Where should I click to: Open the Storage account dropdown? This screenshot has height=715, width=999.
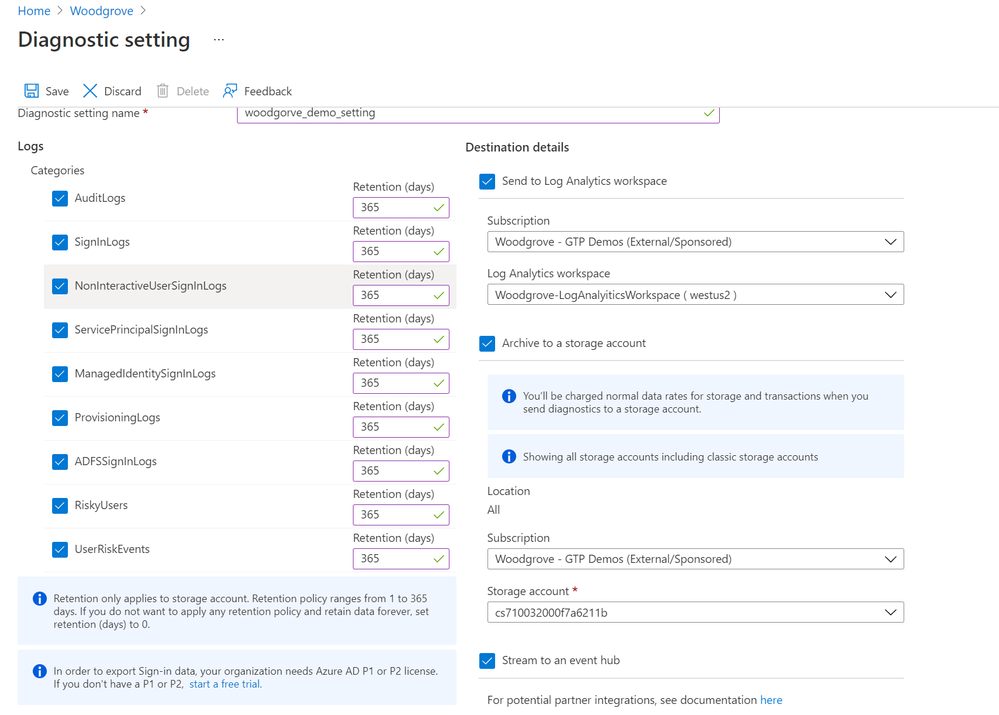coord(695,612)
